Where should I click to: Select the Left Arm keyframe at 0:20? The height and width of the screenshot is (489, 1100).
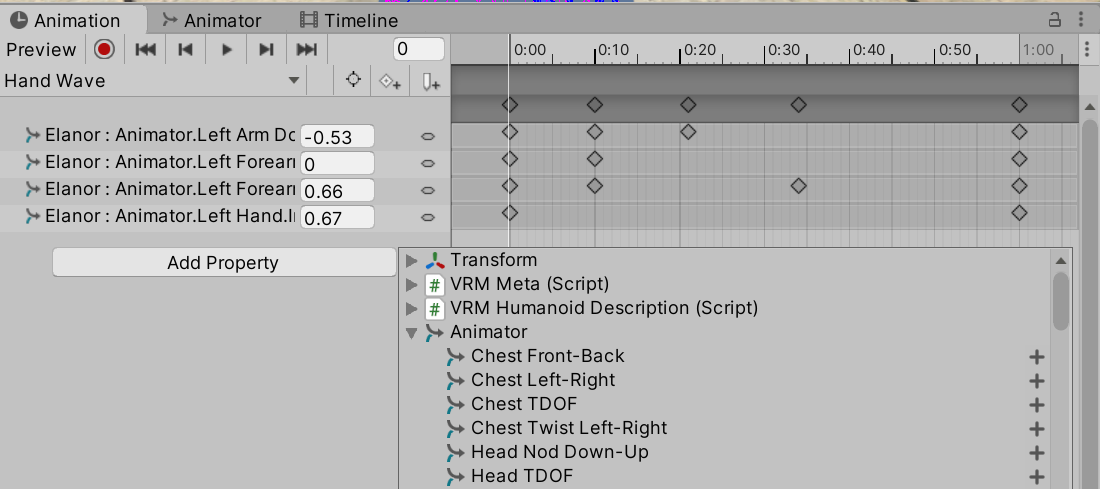(688, 132)
